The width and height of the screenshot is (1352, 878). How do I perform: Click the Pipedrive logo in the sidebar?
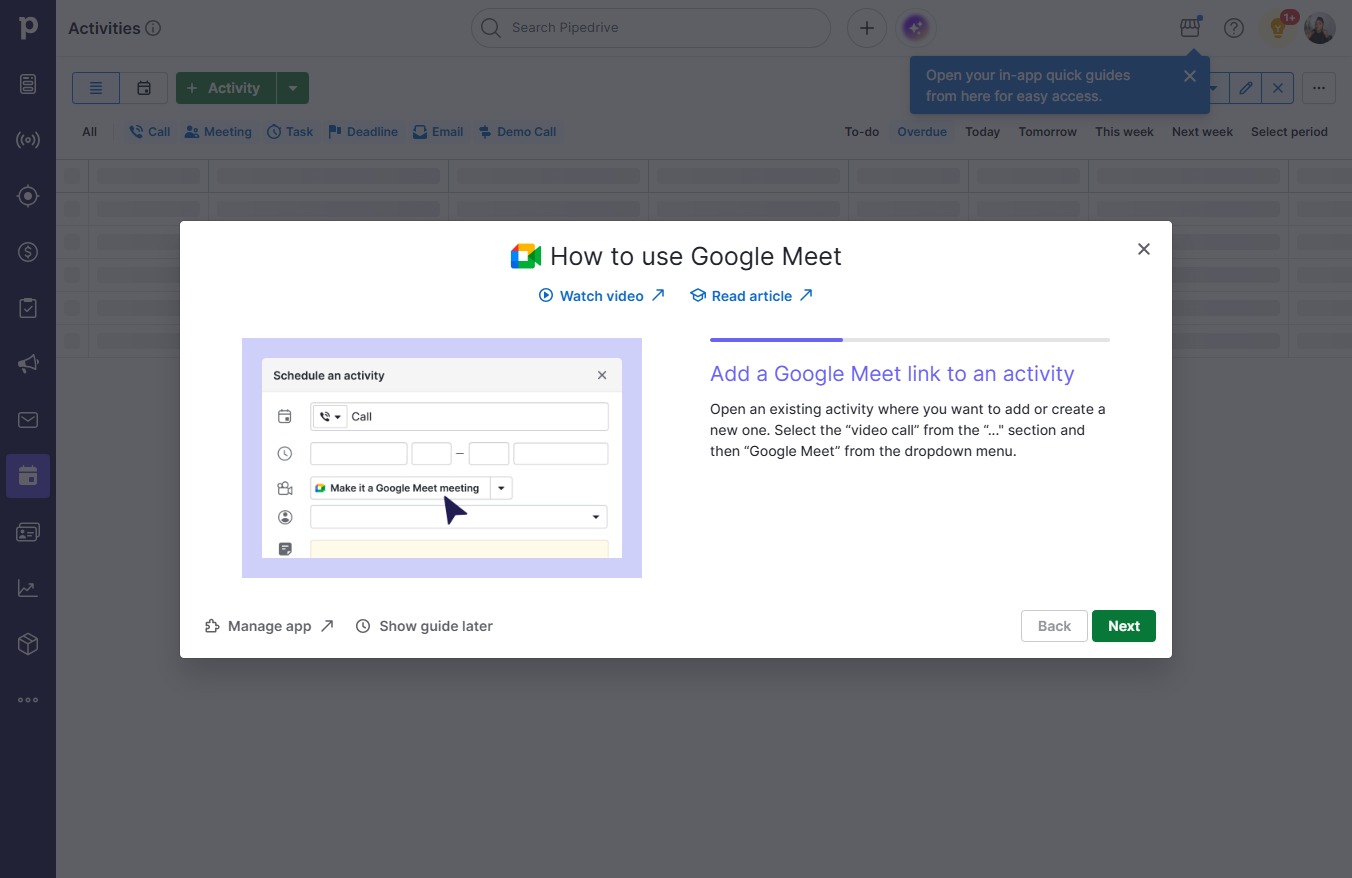28,28
